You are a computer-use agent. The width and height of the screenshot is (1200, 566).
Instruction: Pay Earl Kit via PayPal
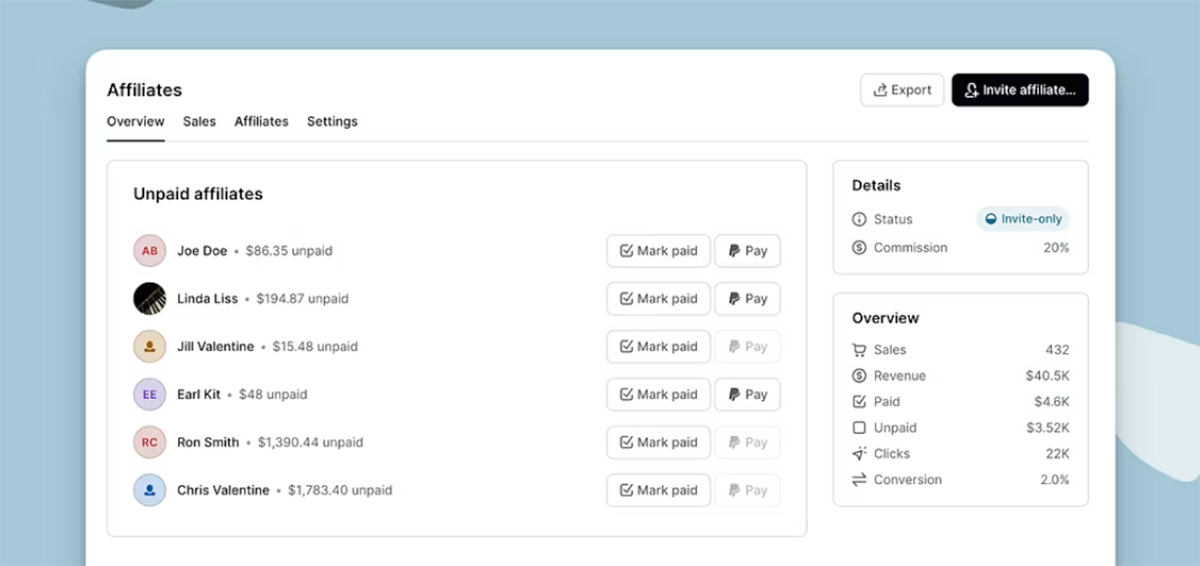(747, 395)
